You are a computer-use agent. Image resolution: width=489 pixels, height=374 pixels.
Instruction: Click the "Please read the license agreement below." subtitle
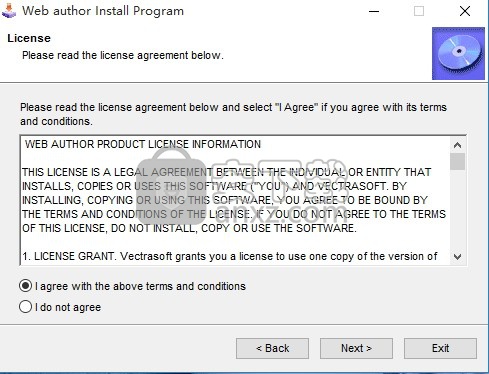123,55
